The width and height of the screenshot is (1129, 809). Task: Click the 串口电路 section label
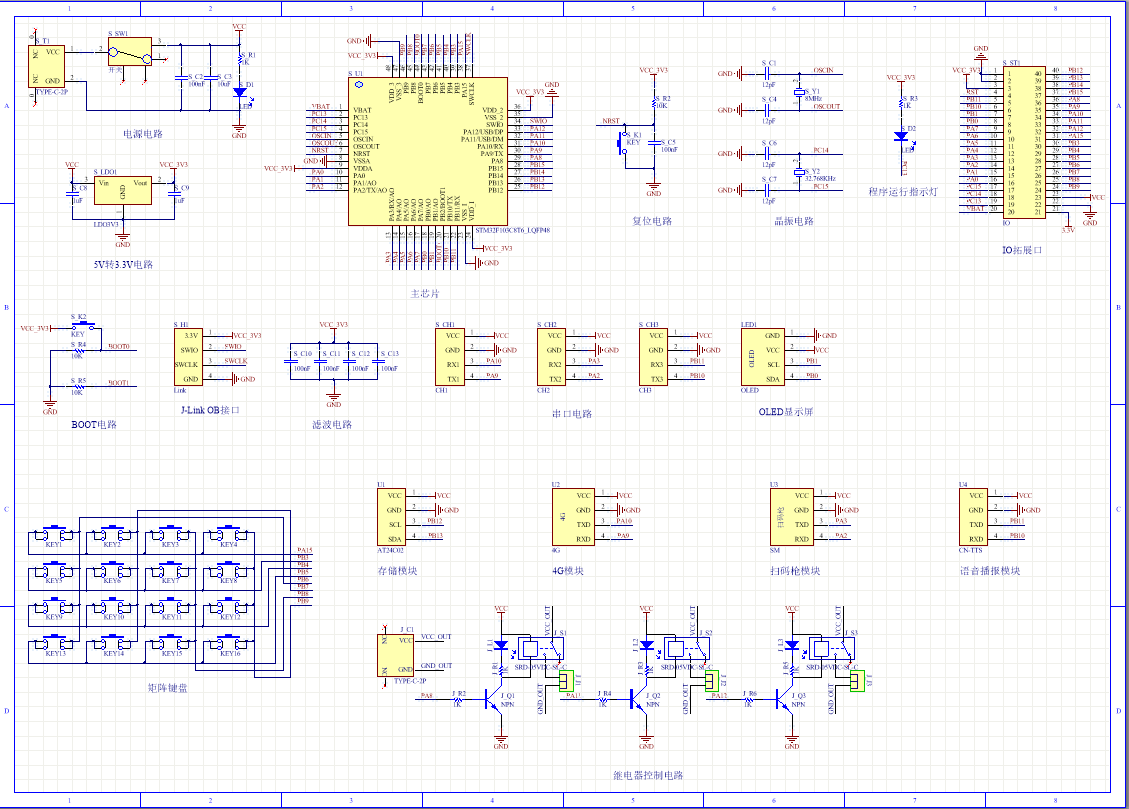point(572,414)
